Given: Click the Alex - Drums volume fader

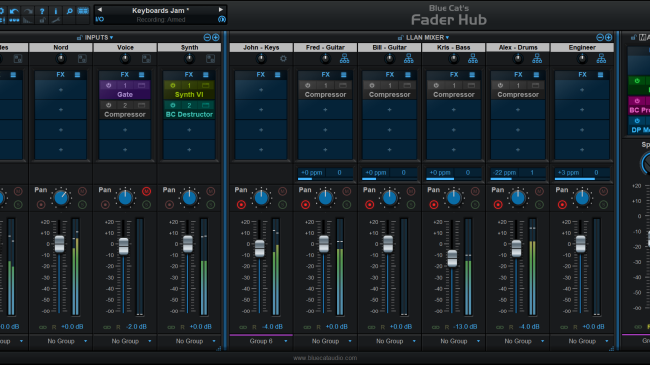Looking at the screenshot, I should (x=517, y=248).
